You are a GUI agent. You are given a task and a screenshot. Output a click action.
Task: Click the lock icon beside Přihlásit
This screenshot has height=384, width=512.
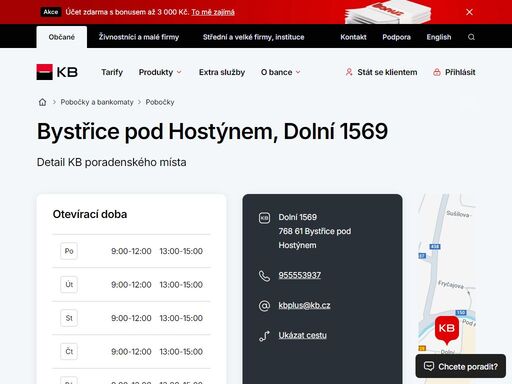coord(437,72)
